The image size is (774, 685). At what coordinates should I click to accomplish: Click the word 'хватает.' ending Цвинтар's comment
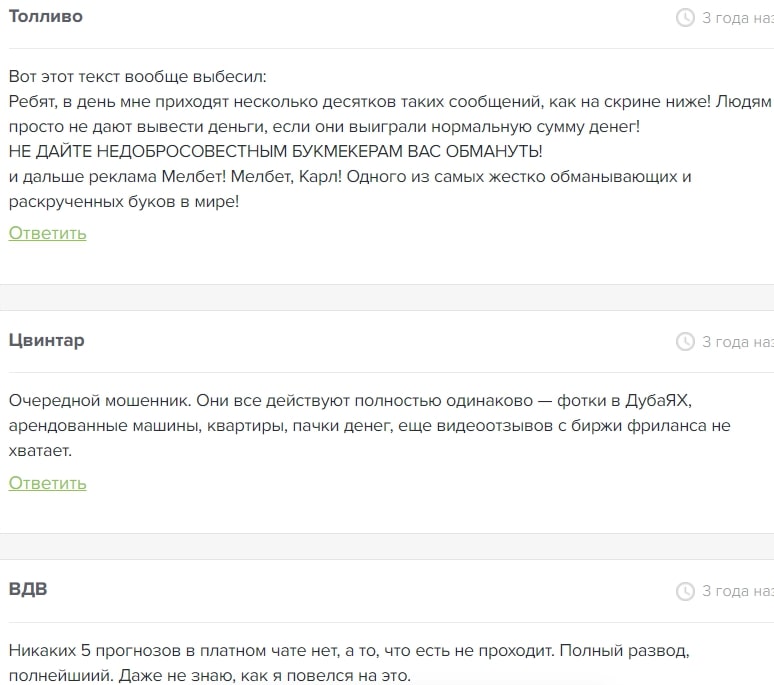40,451
